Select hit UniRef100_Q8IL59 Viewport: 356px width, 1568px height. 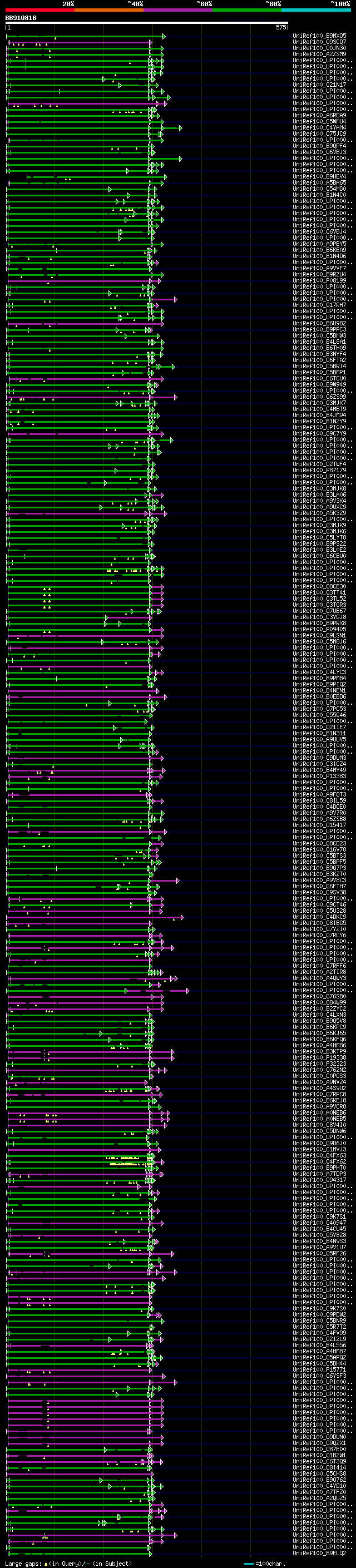click(319, 801)
